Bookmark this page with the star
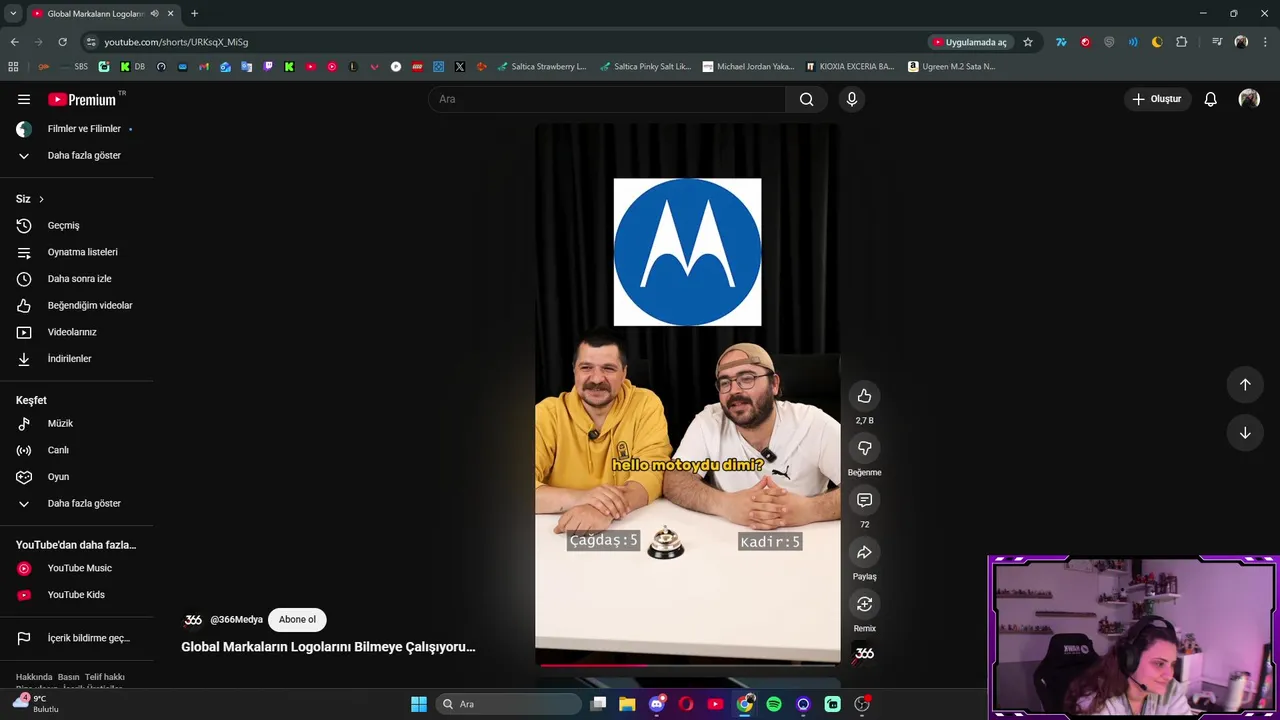The width and height of the screenshot is (1280, 720). 1027,42
